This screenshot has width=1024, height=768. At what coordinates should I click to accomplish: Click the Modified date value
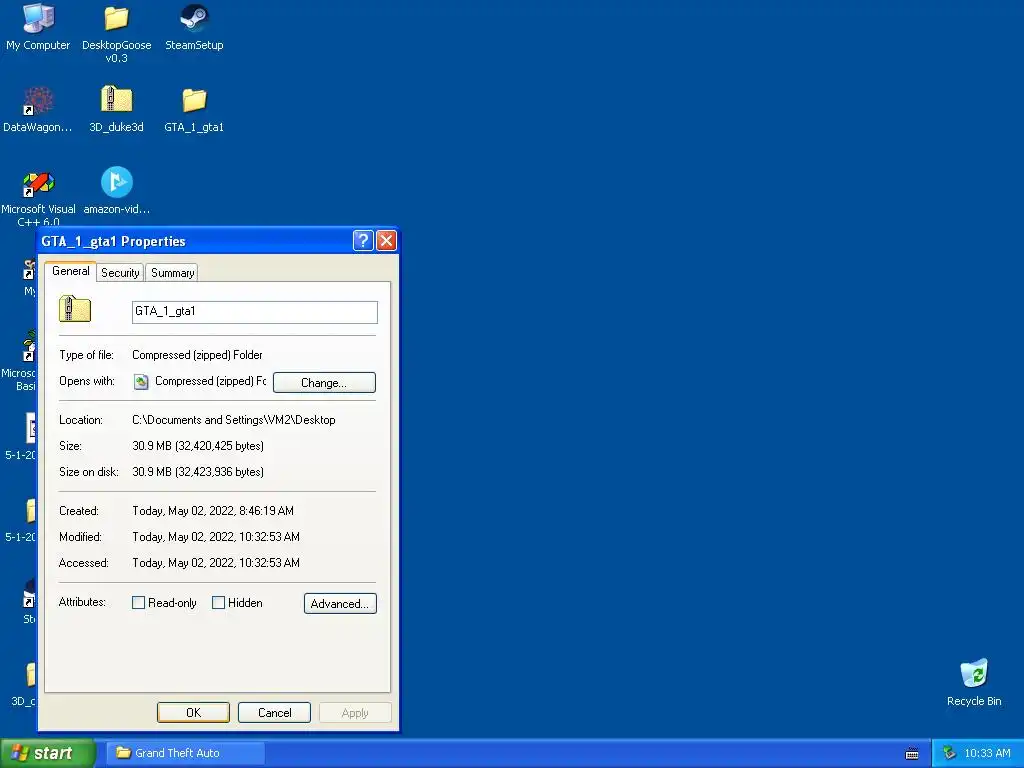pyautogui.click(x=216, y=537)
